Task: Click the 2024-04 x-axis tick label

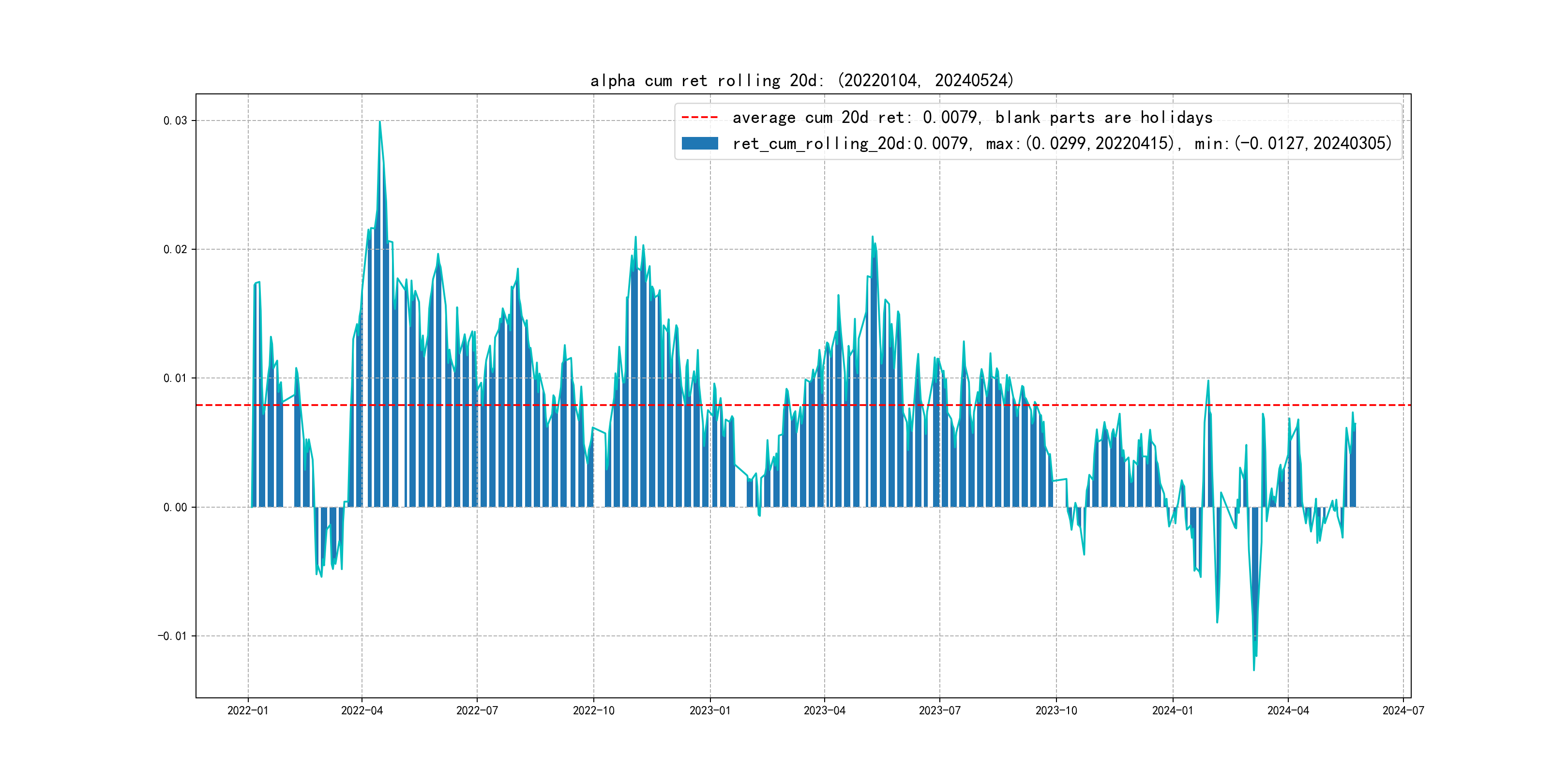Action: tap(1288, 710)
